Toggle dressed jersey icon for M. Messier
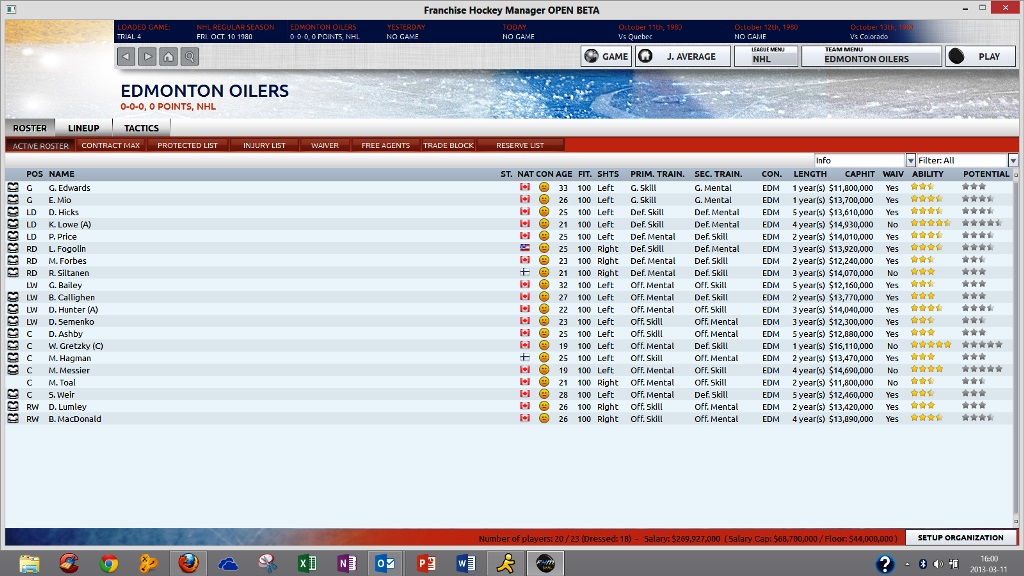Image resolution: width=1024 pixels, height=576 pixels. coord(13,370)
